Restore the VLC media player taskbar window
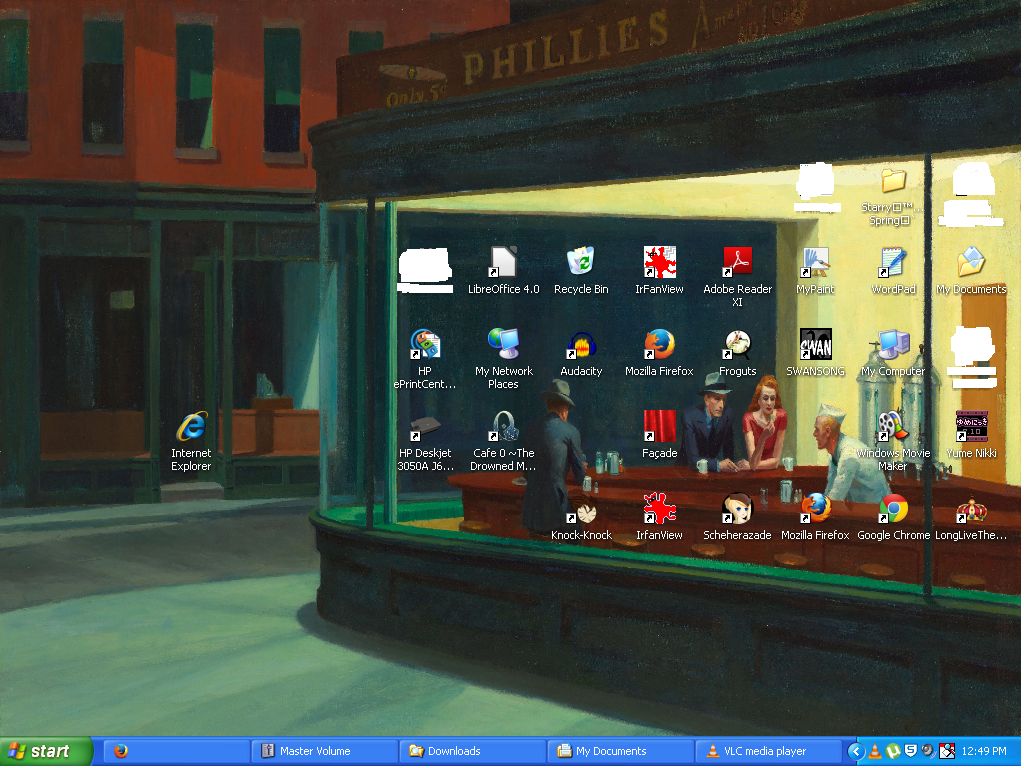Screen dimensions: 1024x768 (x=768, y=752)
